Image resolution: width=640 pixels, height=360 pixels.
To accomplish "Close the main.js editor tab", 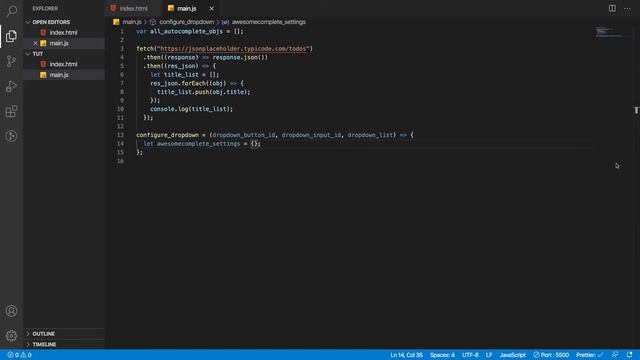I will click(x=211, y=9).
